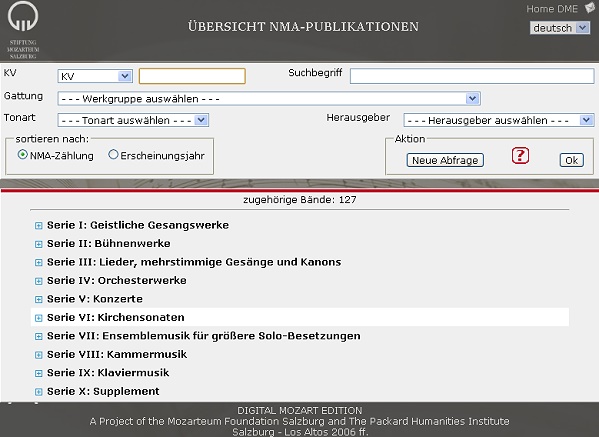Open Serie VIII: Kammermusik title
Screen dimensions: 599x437
coord(117,354)
